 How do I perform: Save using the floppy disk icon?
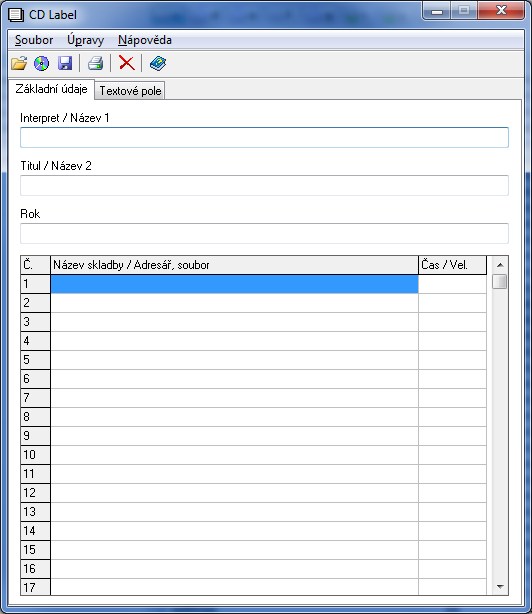pyautogui.click(x=65, y=63)
